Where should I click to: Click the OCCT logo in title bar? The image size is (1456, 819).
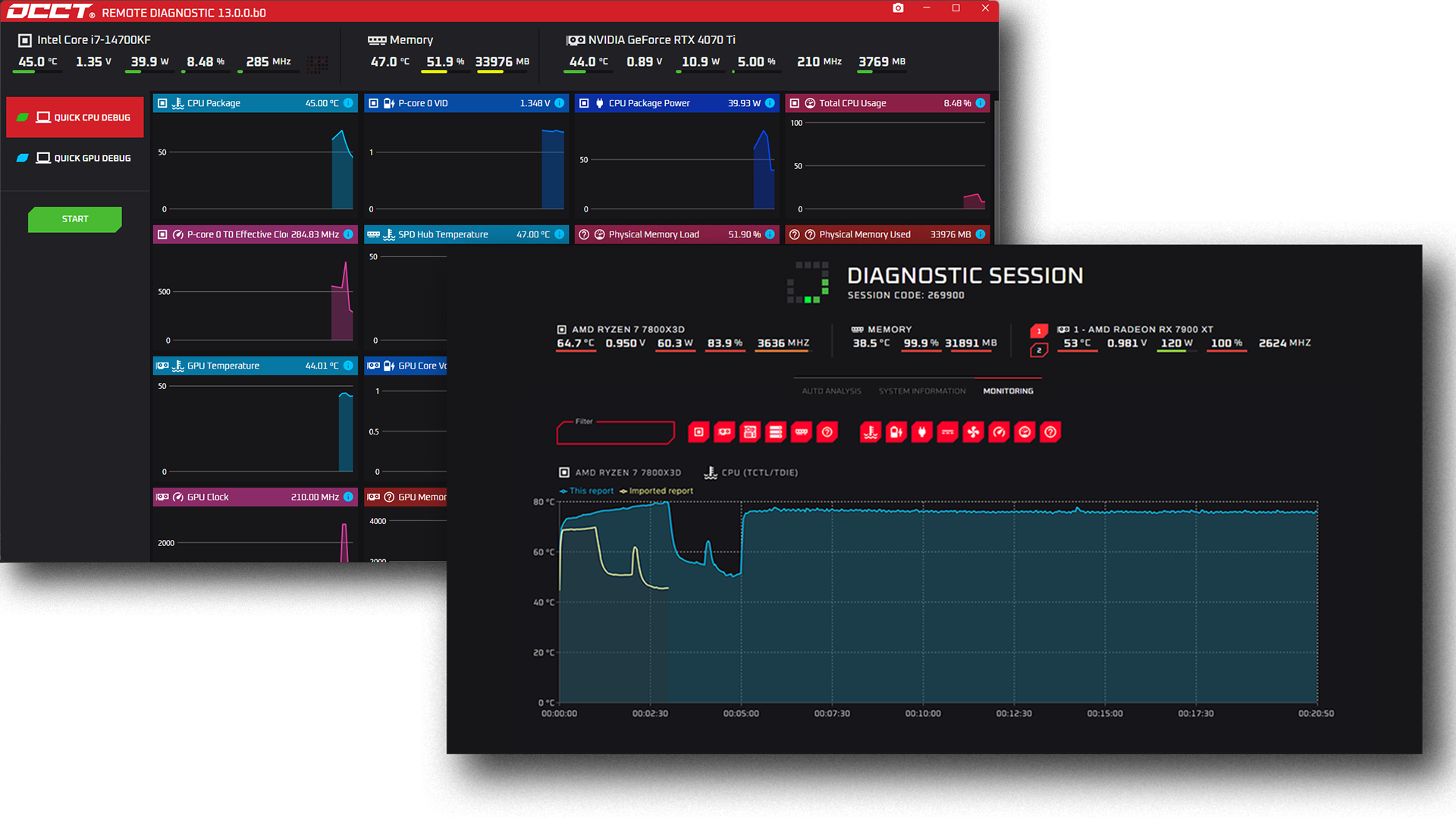coord(49,11)
